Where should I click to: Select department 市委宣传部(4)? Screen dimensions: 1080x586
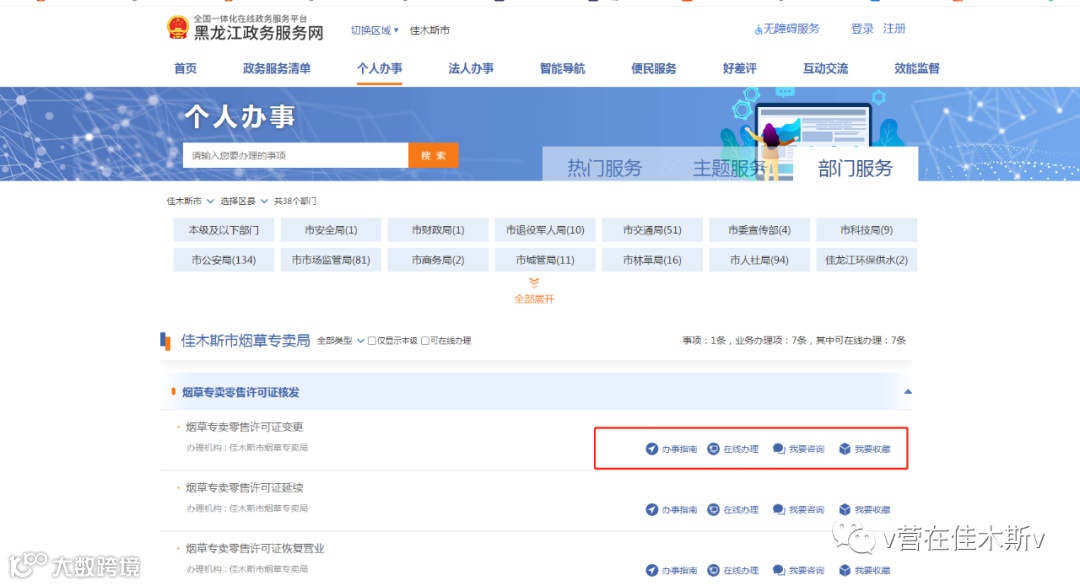click(x=759, y=230)
